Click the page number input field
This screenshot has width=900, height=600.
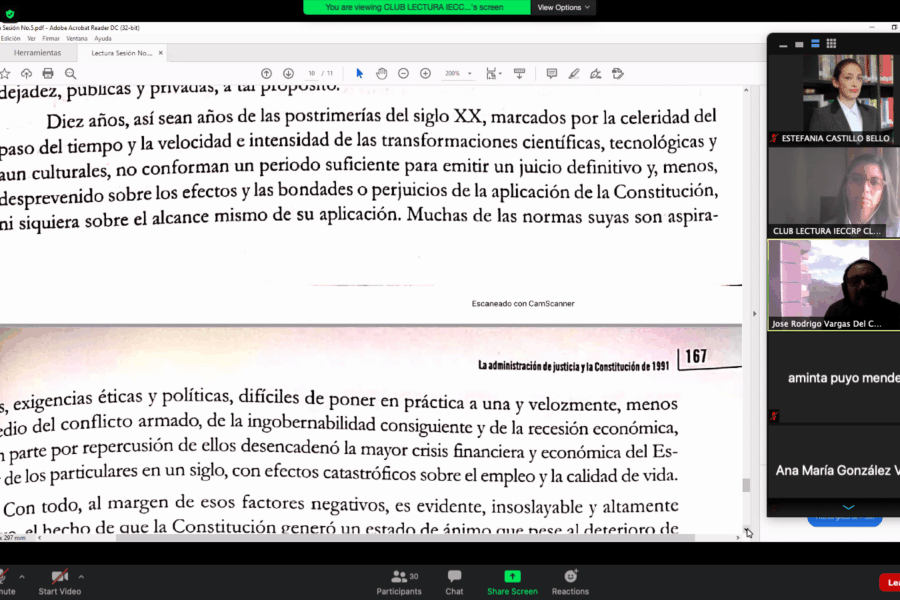coord(311,73)
